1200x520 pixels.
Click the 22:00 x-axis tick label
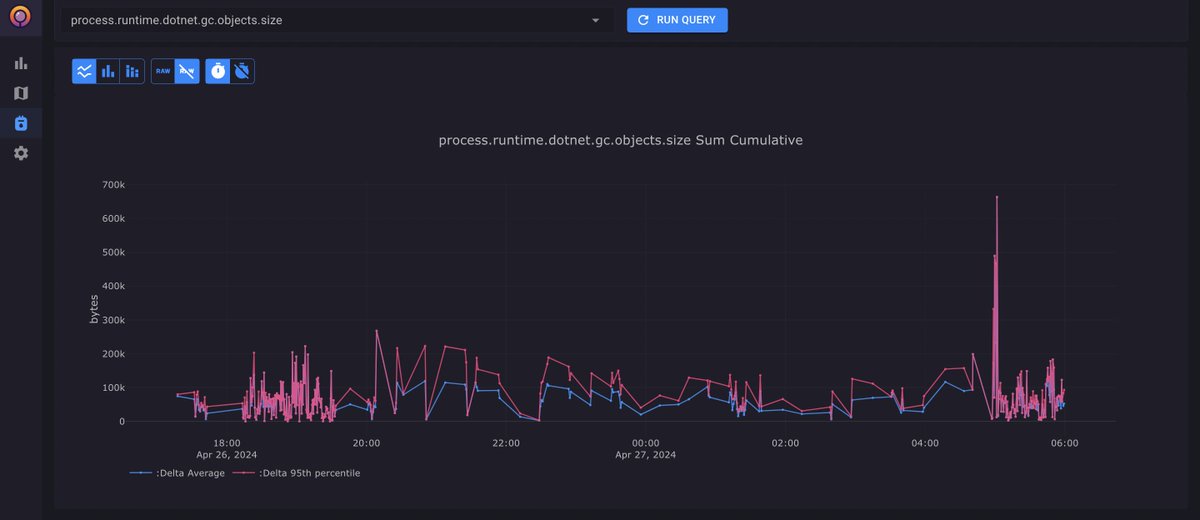coord(506,442)
